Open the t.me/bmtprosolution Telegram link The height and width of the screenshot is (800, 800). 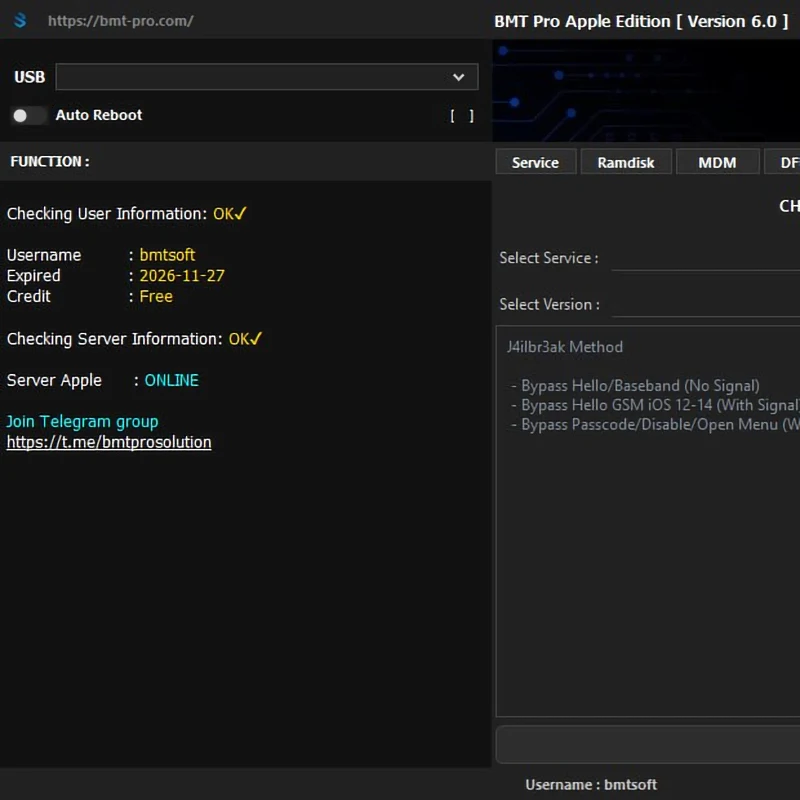109,442
